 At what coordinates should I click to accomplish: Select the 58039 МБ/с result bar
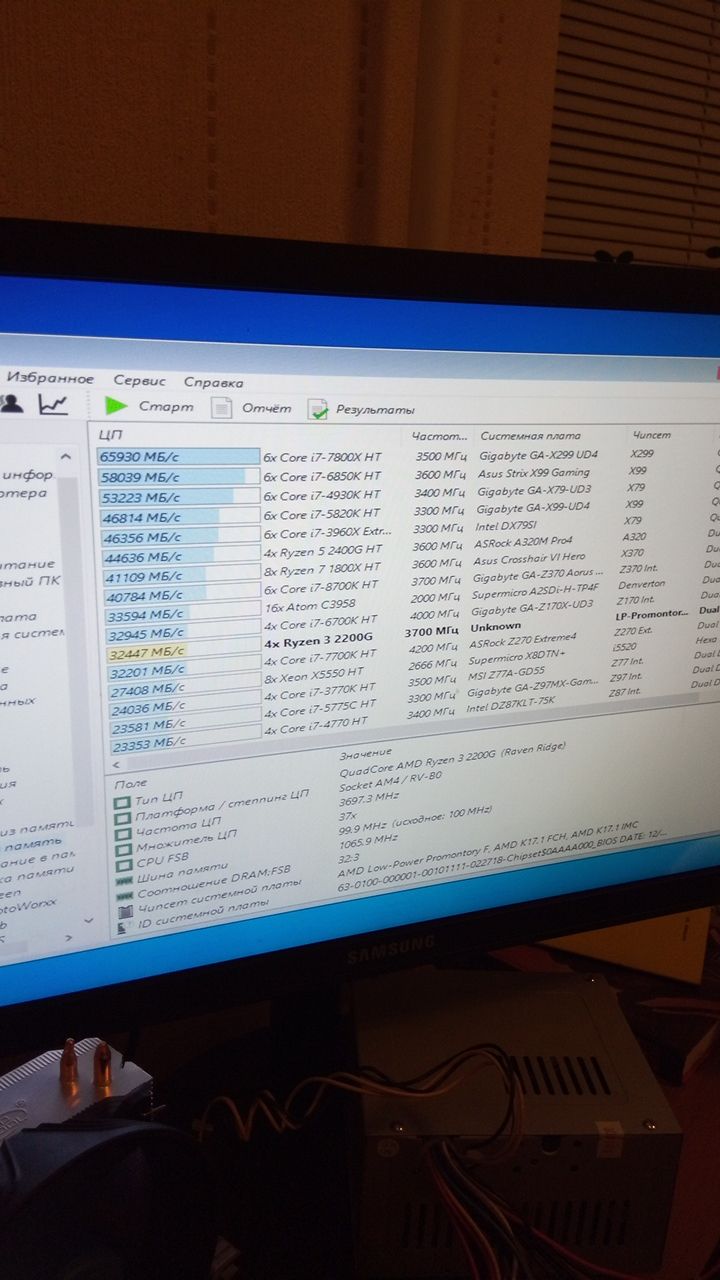pyautogui.click(x=179, y=477)
